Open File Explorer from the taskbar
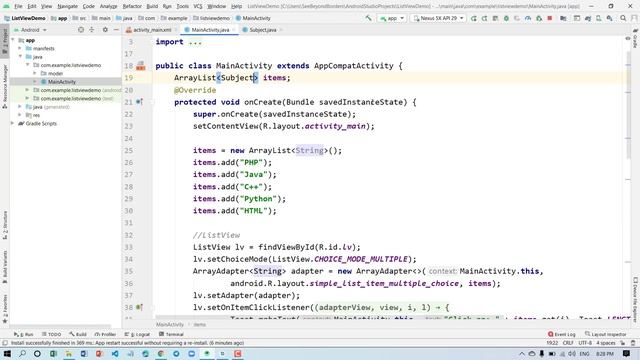Image resolution: width=640 pixels, height=360 pixels. coord(69,353)
